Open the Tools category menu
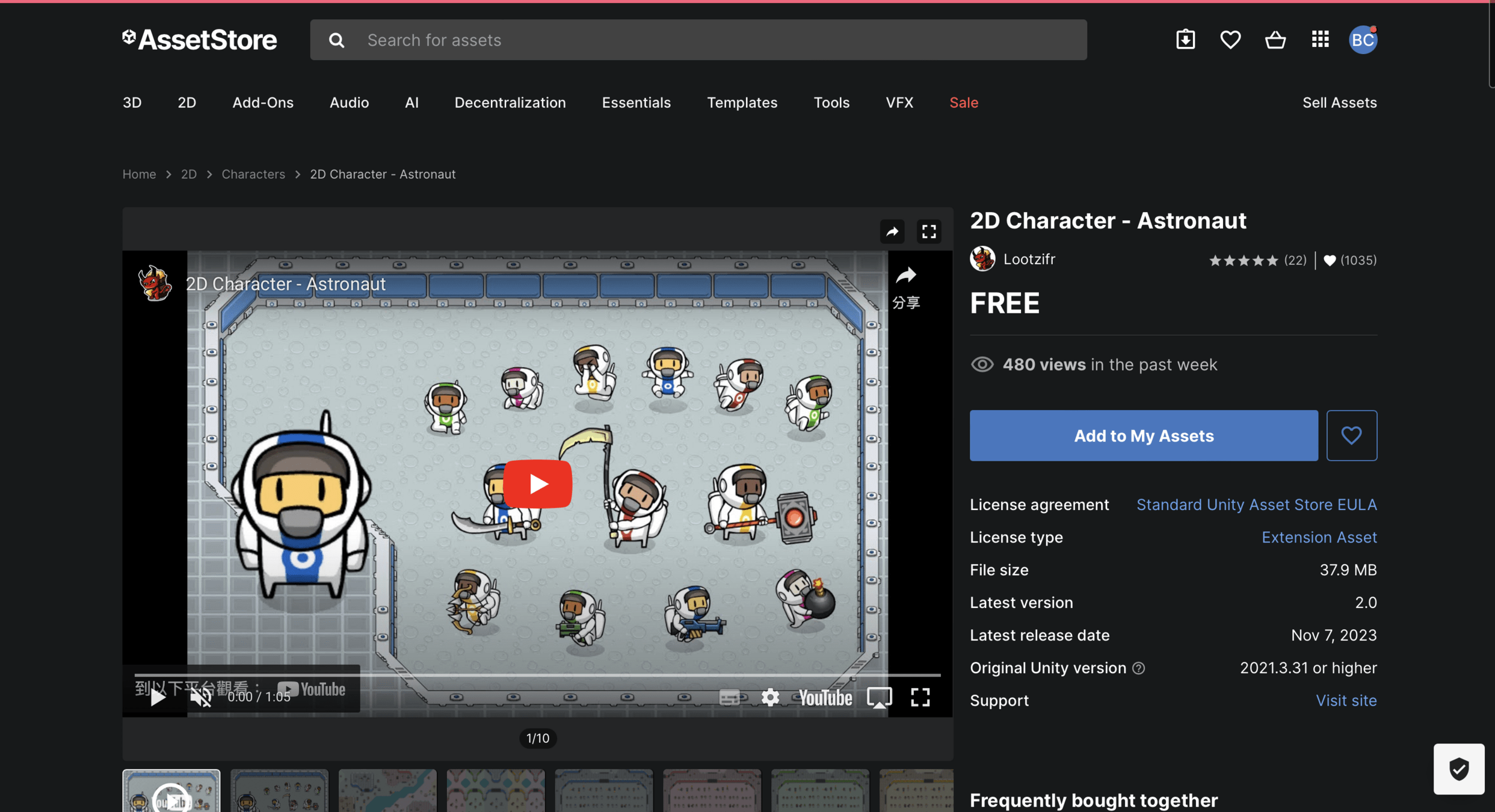The image size is (1495, 812). point(831,102)
